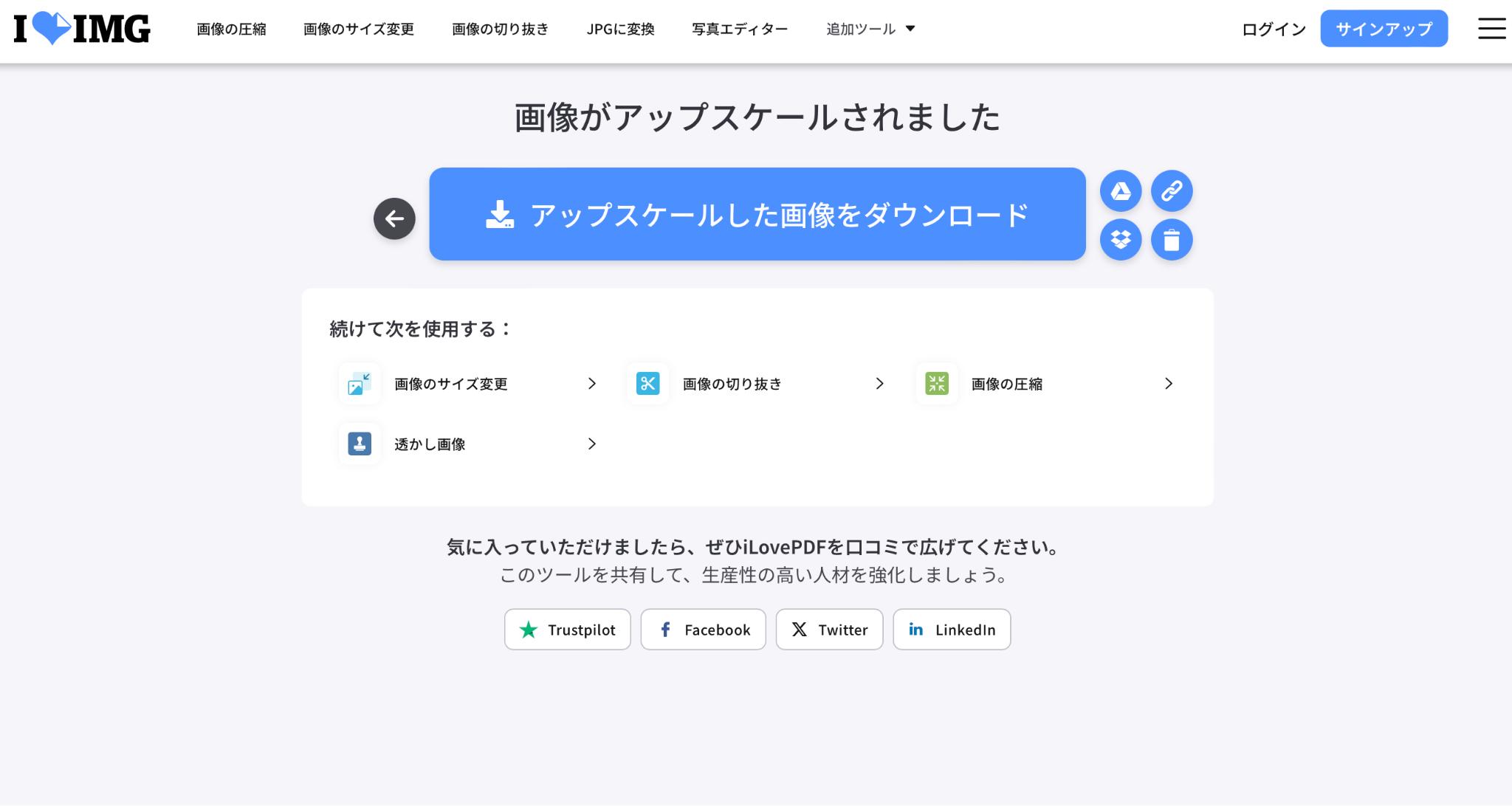Open 写真エディター in top navigation
This screenshot has height=806, width=1512.
(740, 29)
